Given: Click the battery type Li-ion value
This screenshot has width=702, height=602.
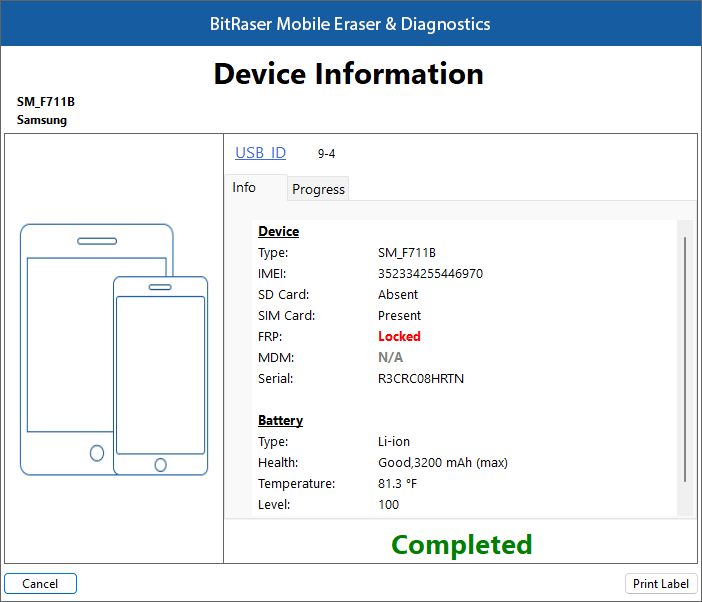Looking at the screenshot, I should pyautogui.click(x=394, y=442).
